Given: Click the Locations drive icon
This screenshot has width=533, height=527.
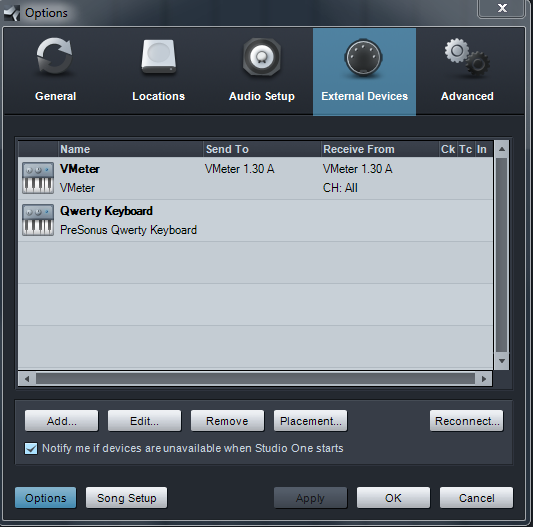Looking at the screenshot, I should (x=159, y=56).
